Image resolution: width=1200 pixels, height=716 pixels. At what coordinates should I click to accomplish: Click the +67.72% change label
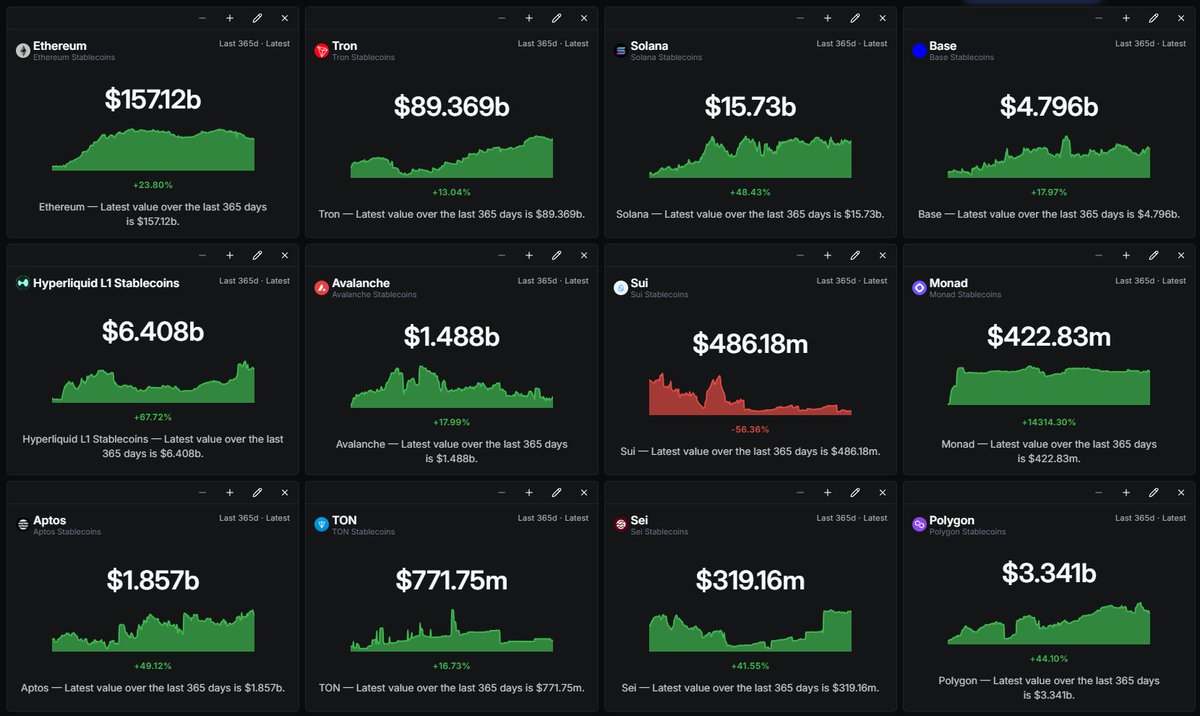pos(153,416)
